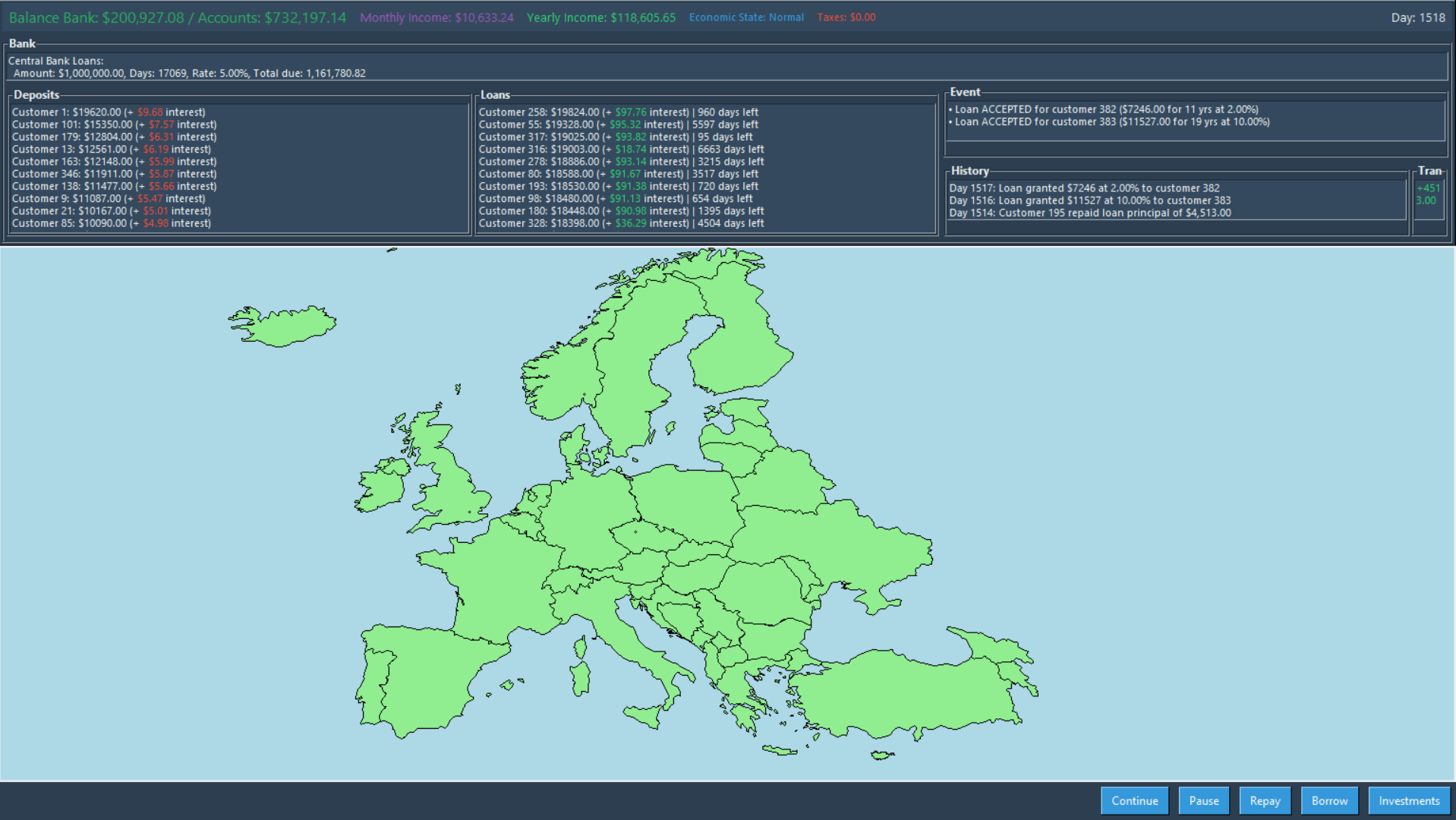This screenshot has width=1456, height=820.
Task: Click the Continue button
Action: (x=1134, y=800)
